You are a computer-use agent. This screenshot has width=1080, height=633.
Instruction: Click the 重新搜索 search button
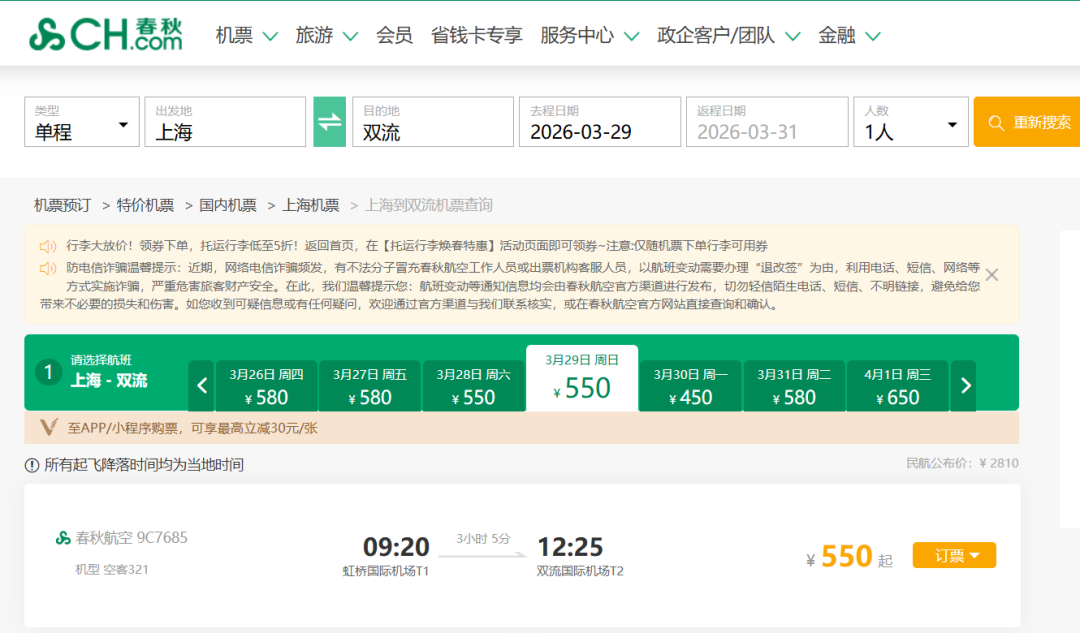1027,122
